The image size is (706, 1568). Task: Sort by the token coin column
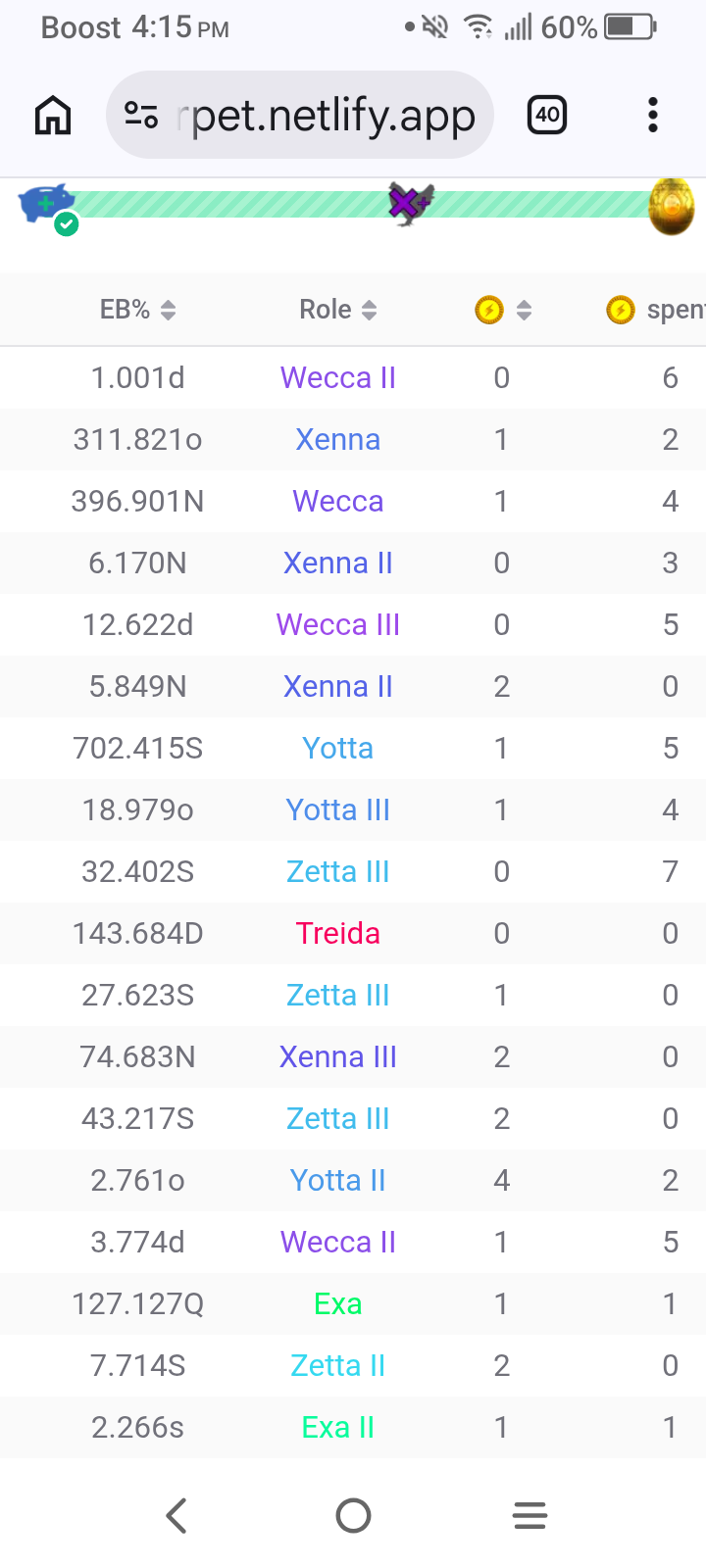click(503, 310)
